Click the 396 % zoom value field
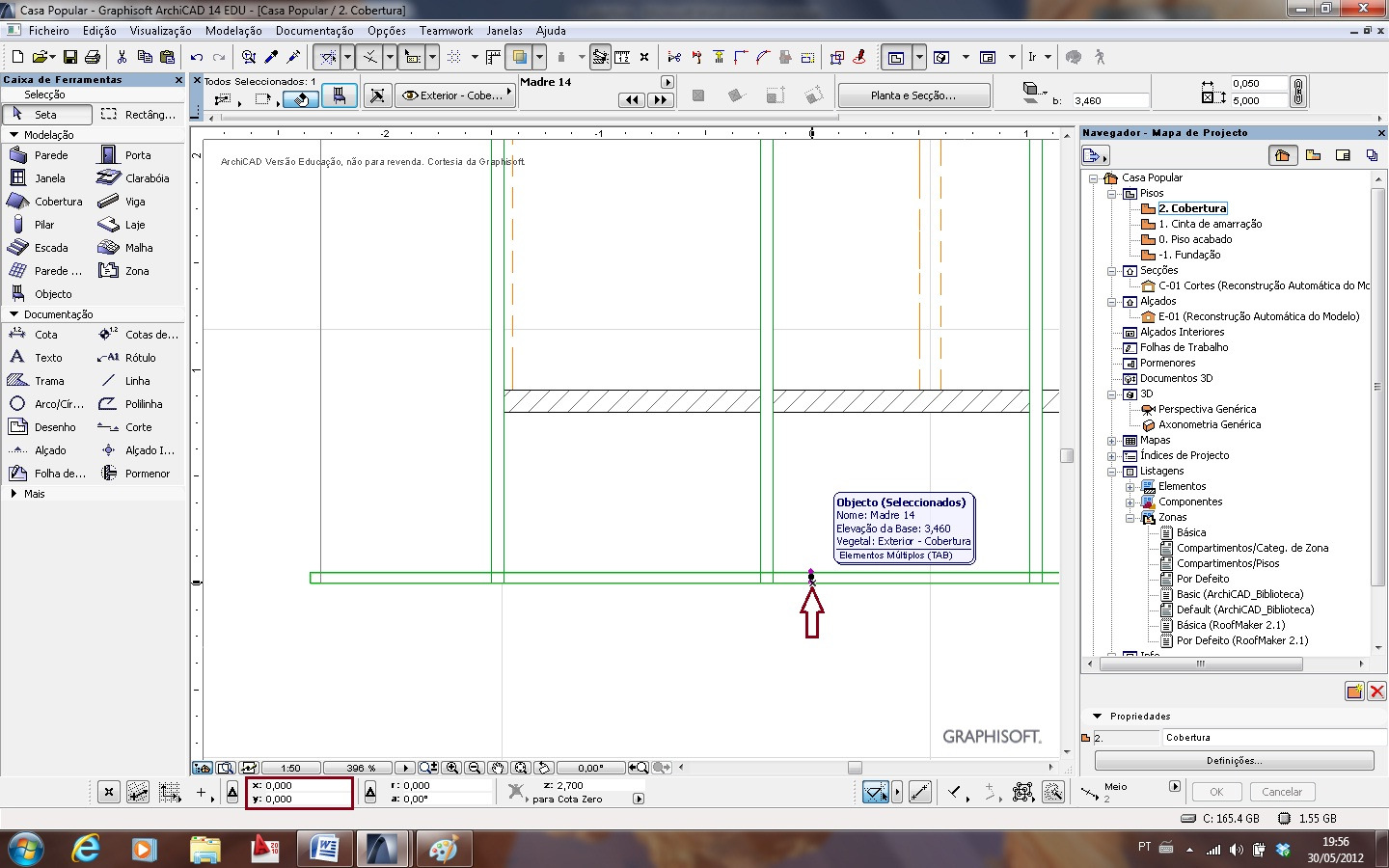The width and height of the screenshot is (1389, 868). (x=359, y=769)
